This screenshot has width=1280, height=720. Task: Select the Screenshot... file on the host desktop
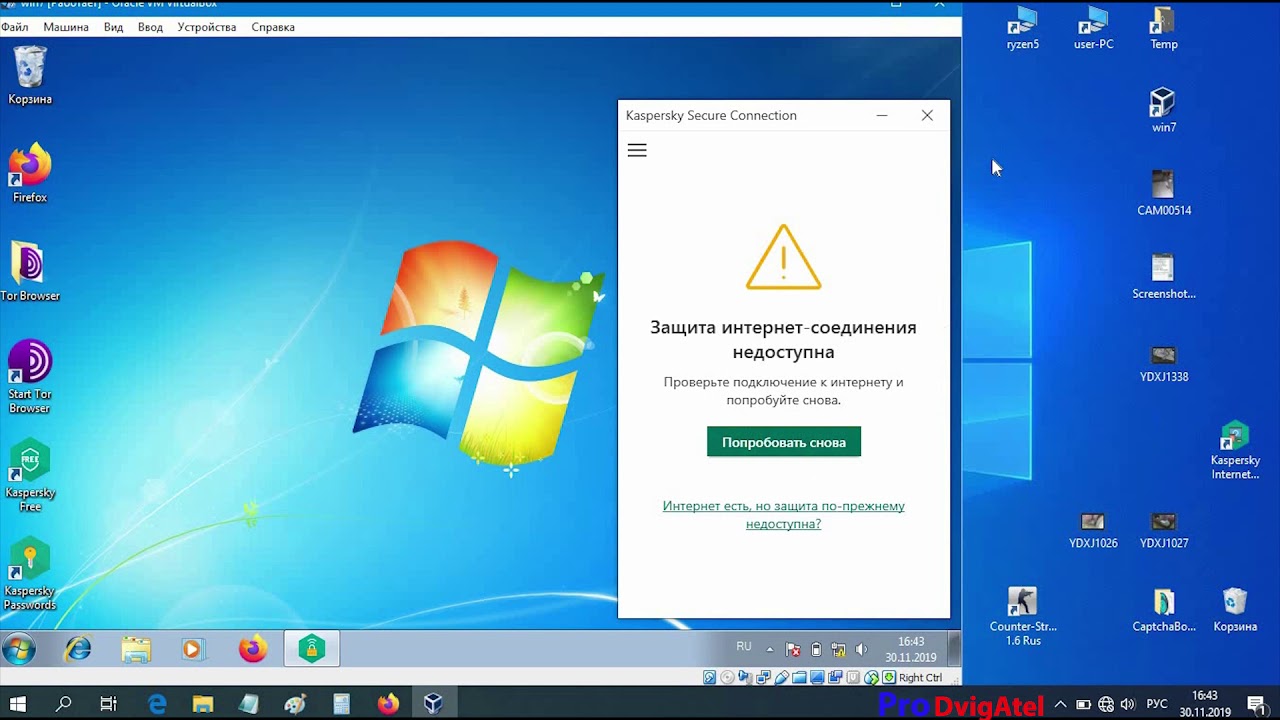(1164, 276)
